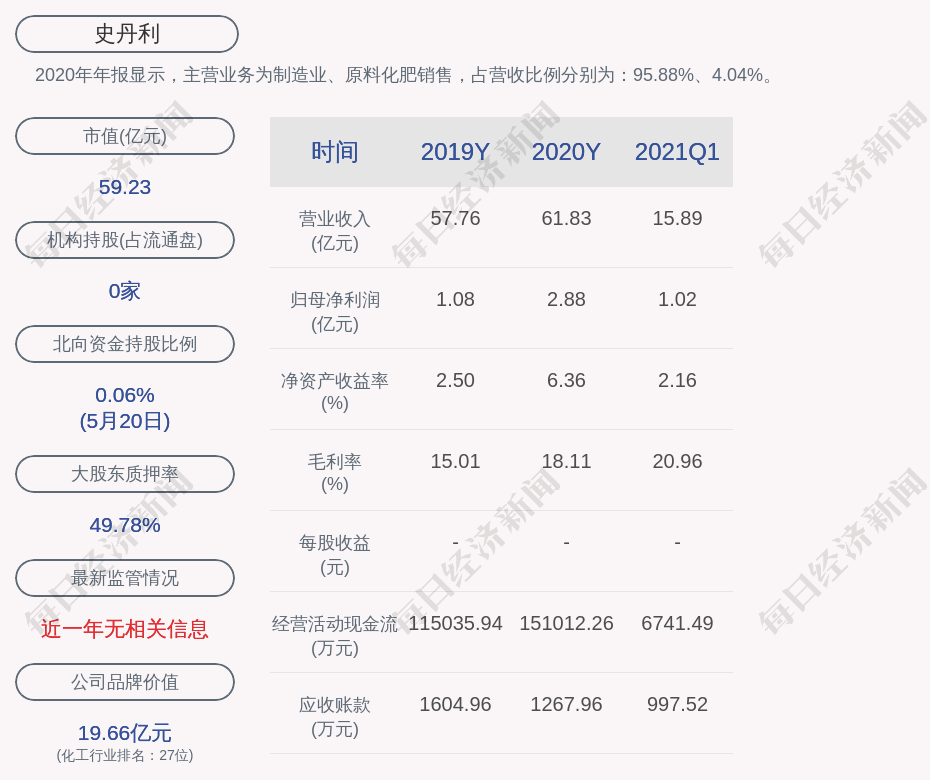The height and width of the screenshot is (780, 930).
Task: Click the red 近一年无相关信息 text
Action: (125, 629)
